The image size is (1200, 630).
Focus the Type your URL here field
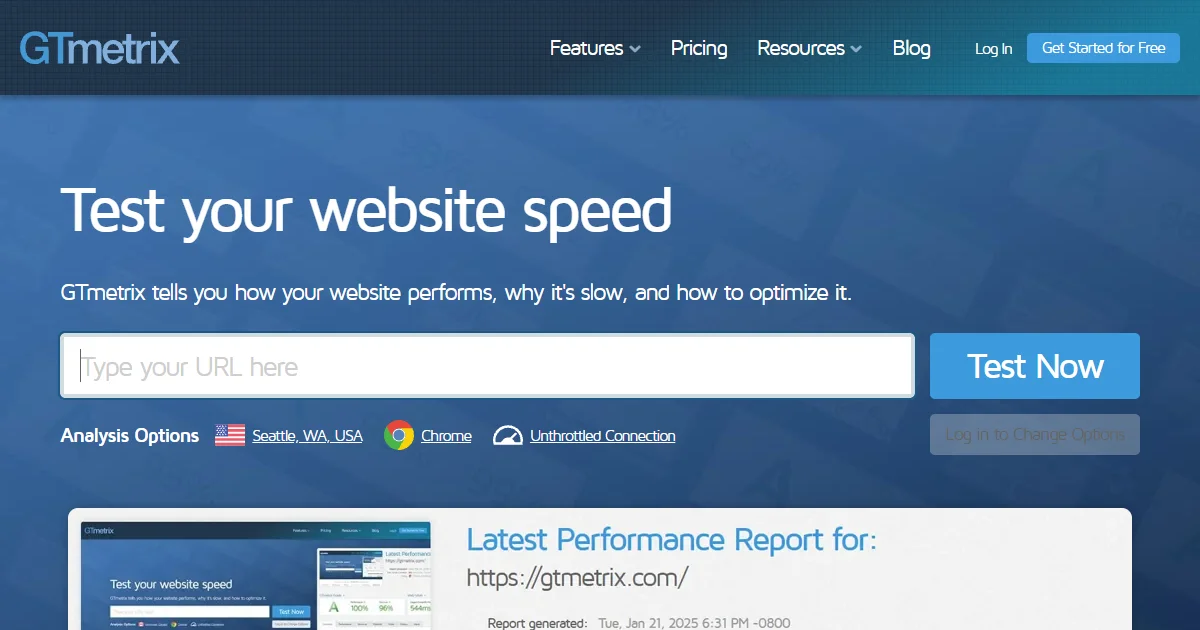point(487,366)
